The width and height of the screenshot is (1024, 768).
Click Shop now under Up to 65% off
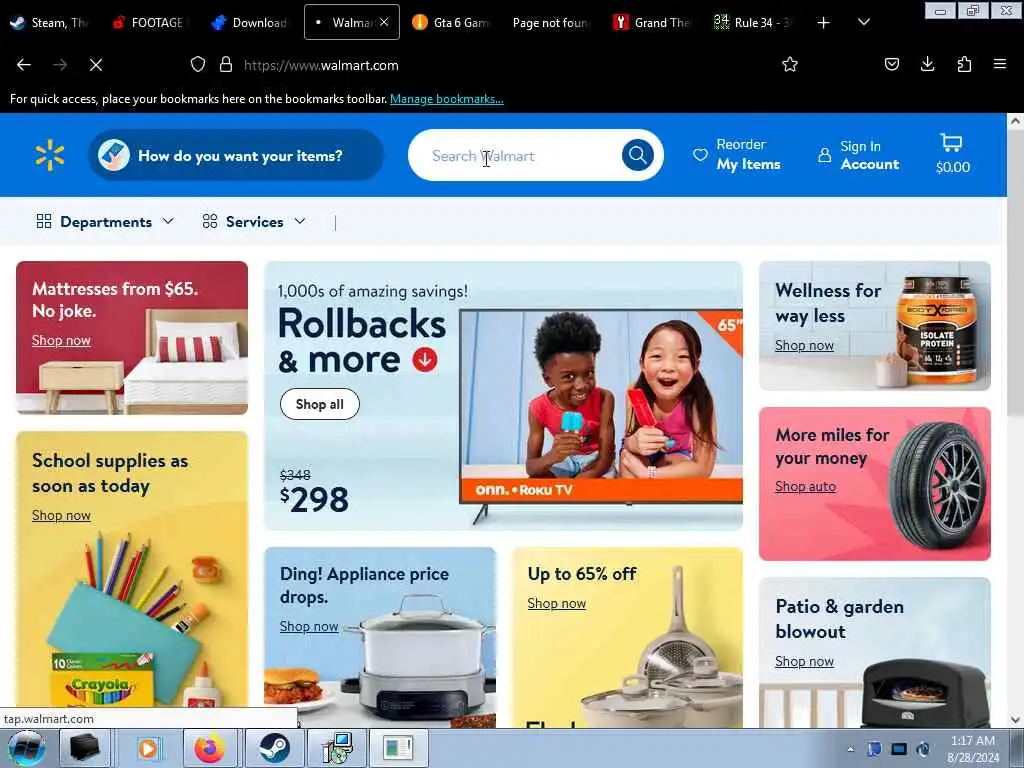pyautogui.click(x=556, y=603)
